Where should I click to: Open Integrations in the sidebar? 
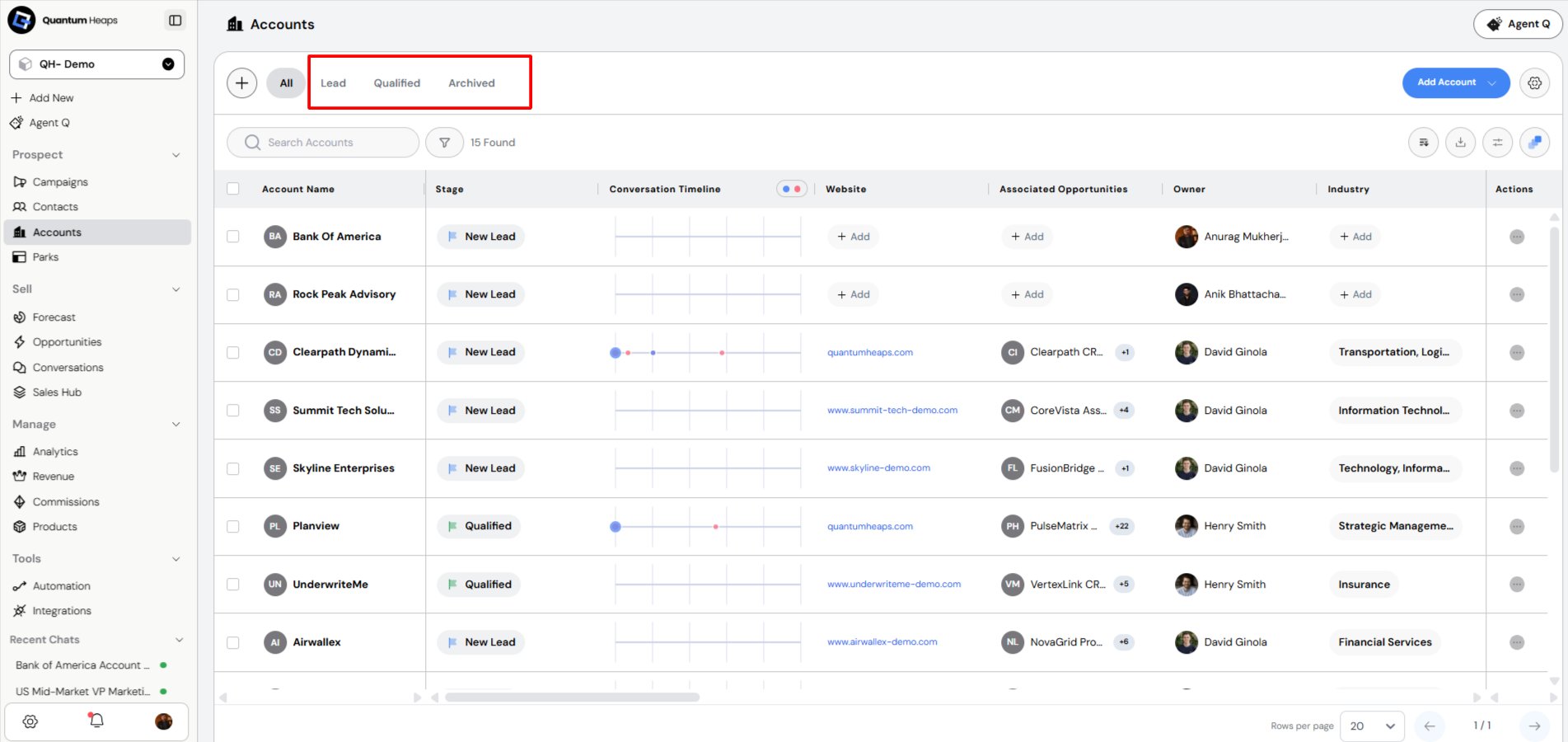point(62,611)
